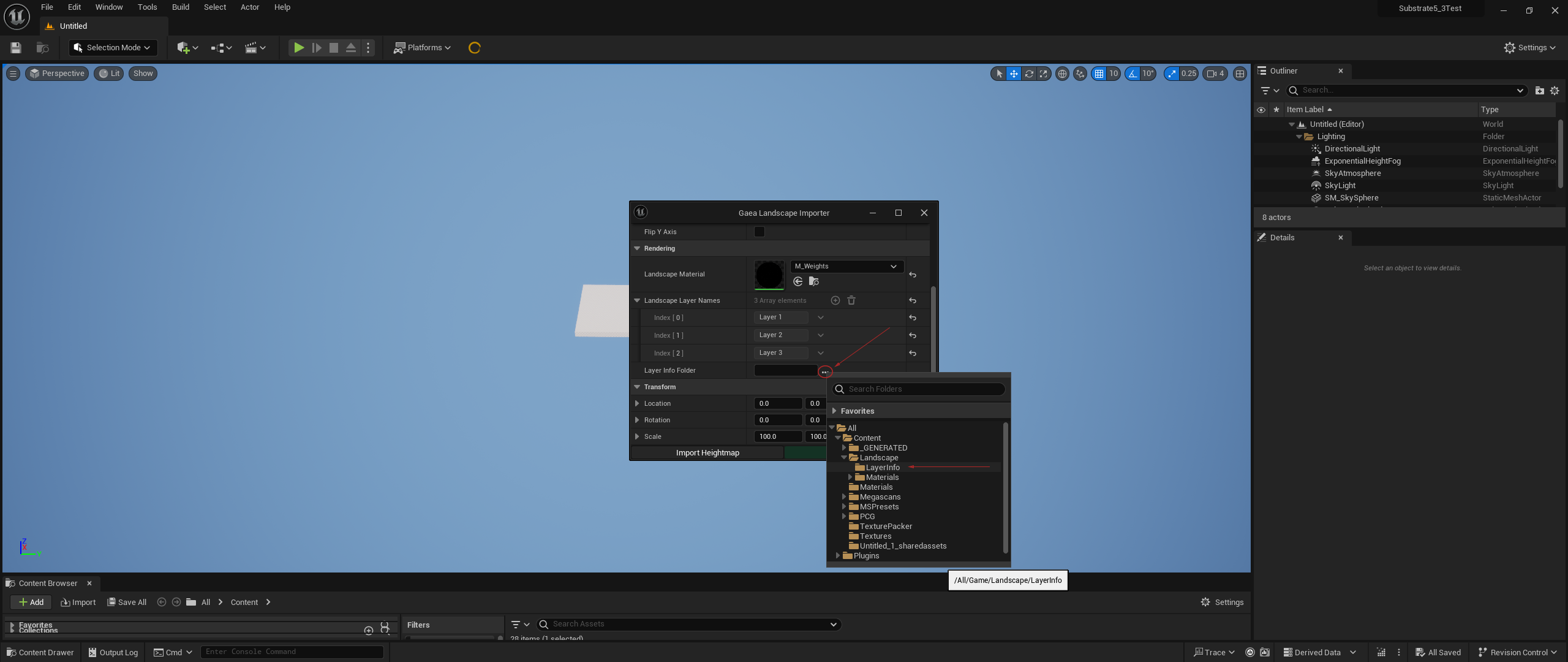Viewport: 1568px width, 662px height.
Task: Open camera speed setting 4
Action: pos(1215,74)
